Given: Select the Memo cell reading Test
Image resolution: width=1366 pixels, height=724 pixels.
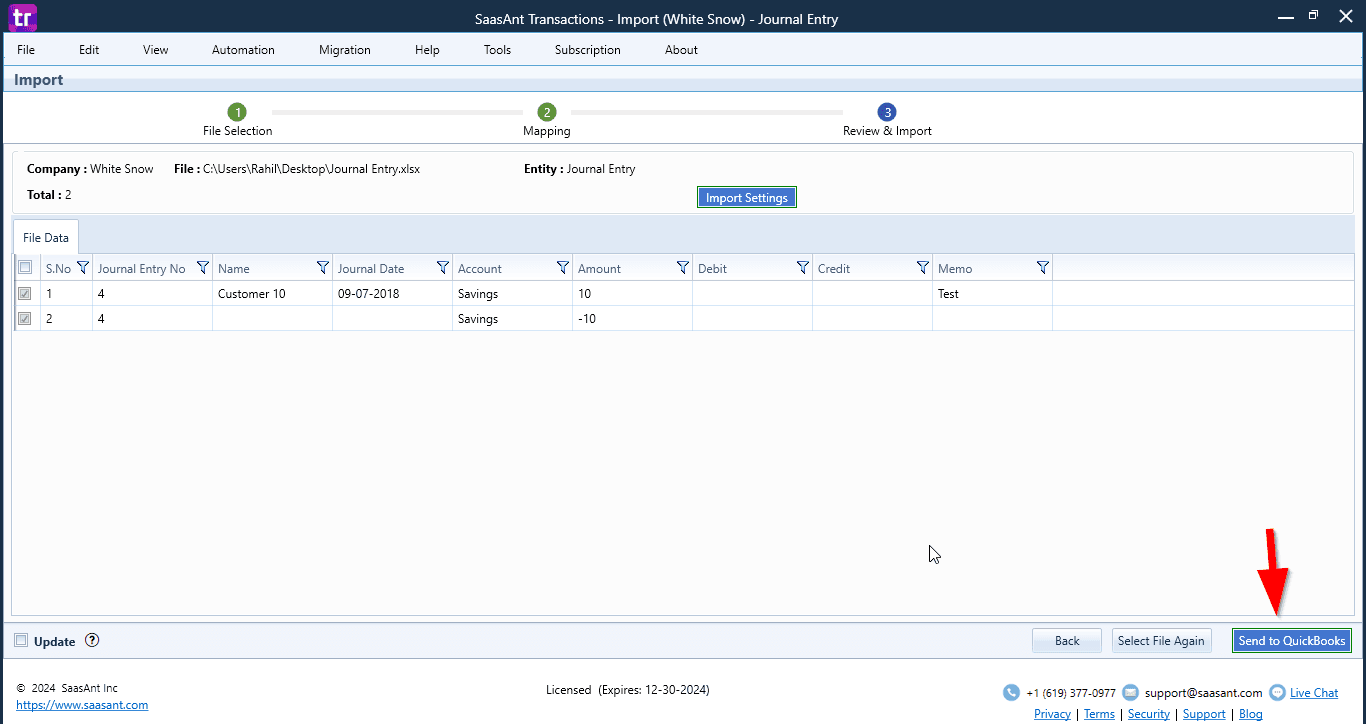Looking at the screenshot, I should pos(992,293).
